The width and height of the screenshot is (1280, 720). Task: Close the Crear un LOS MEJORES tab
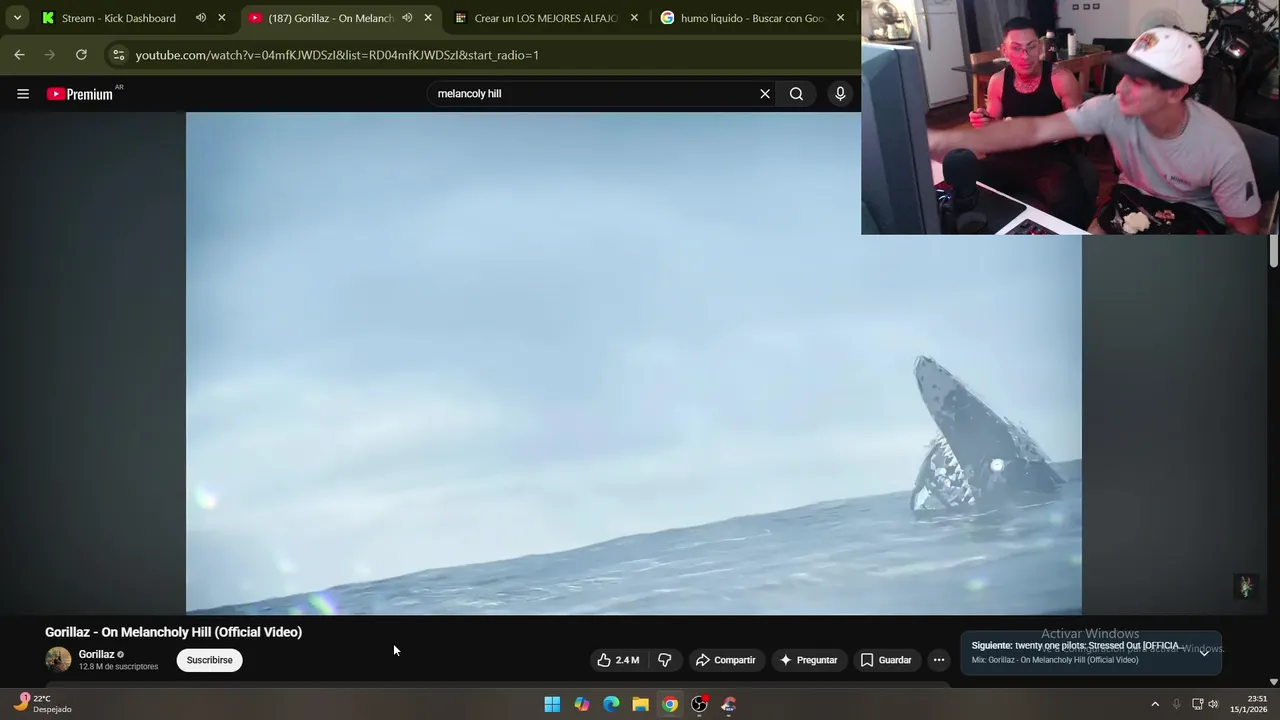634,18
